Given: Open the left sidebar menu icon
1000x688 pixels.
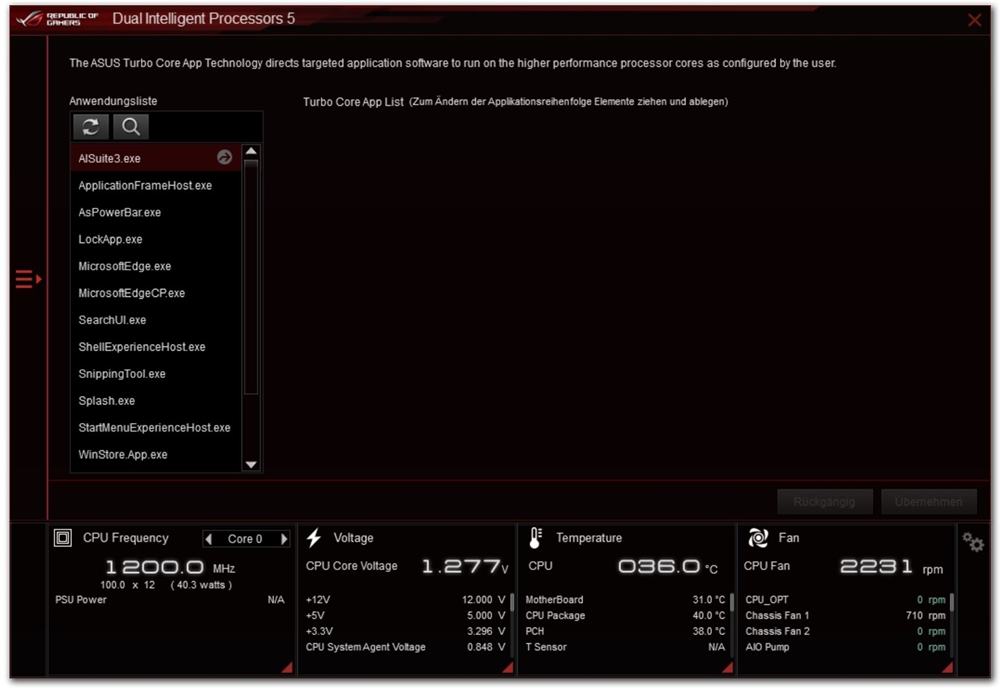Looking at the screenshot, I should (x=28, y=280).
